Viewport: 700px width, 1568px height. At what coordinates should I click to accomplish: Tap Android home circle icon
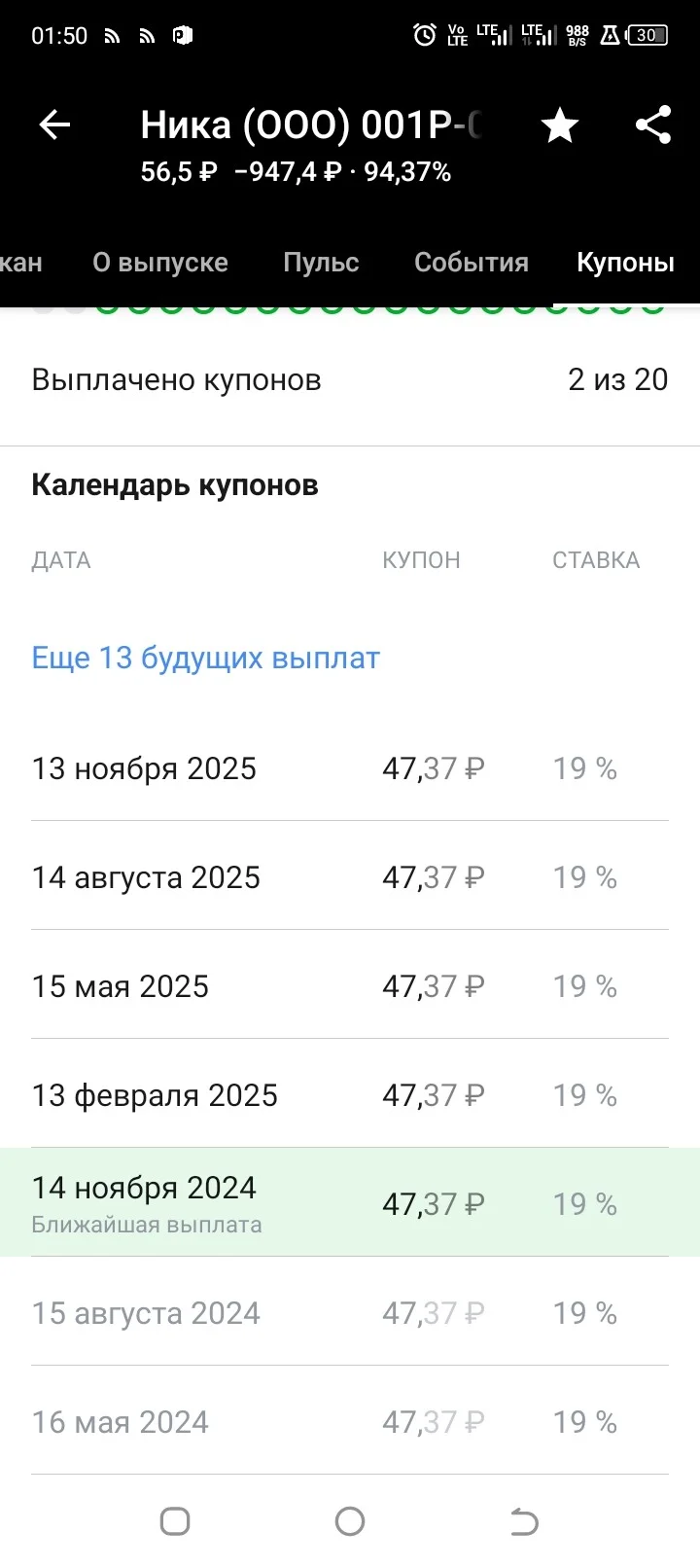click(350, 1521)
